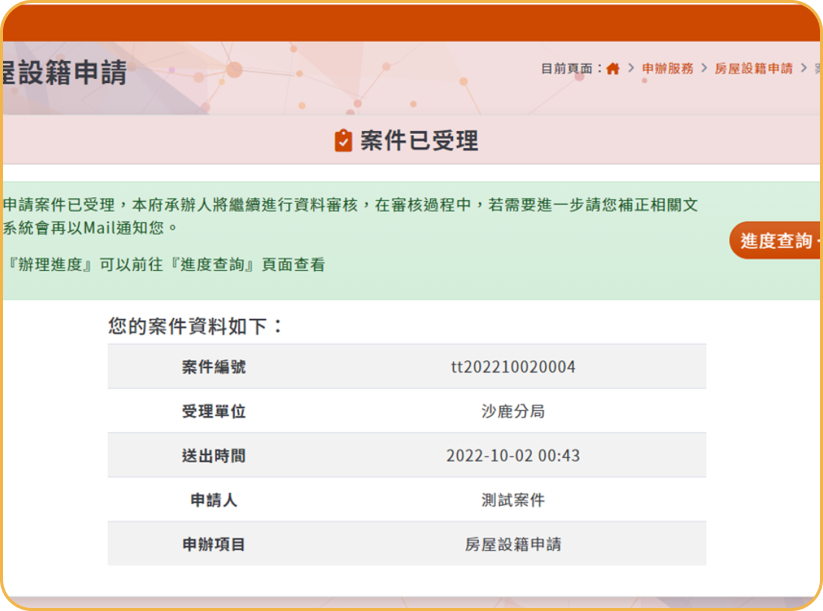Click the 申請人 row label
Screen dimensions: 823x611
coord(213,500)
